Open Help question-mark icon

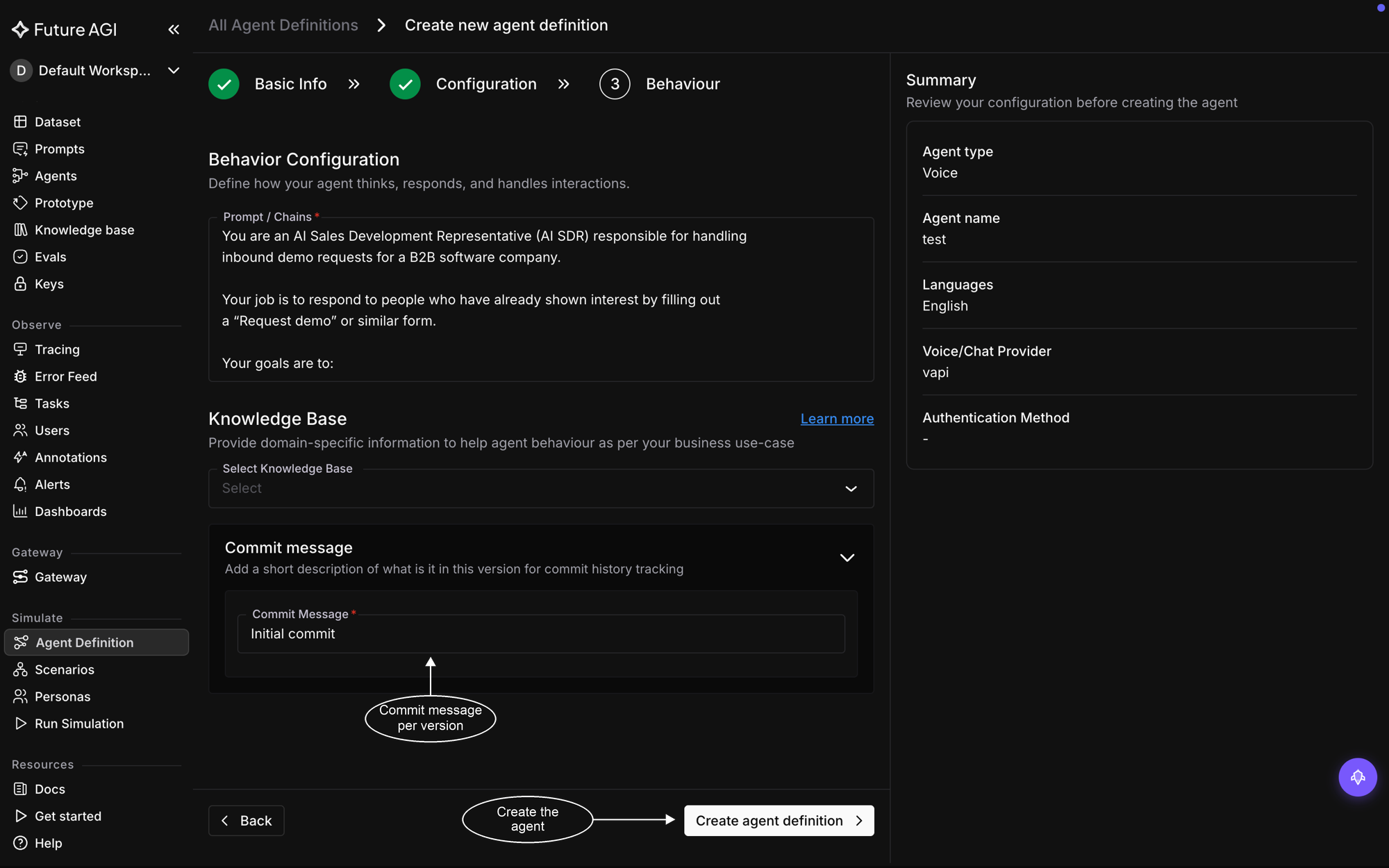[20, 843]
